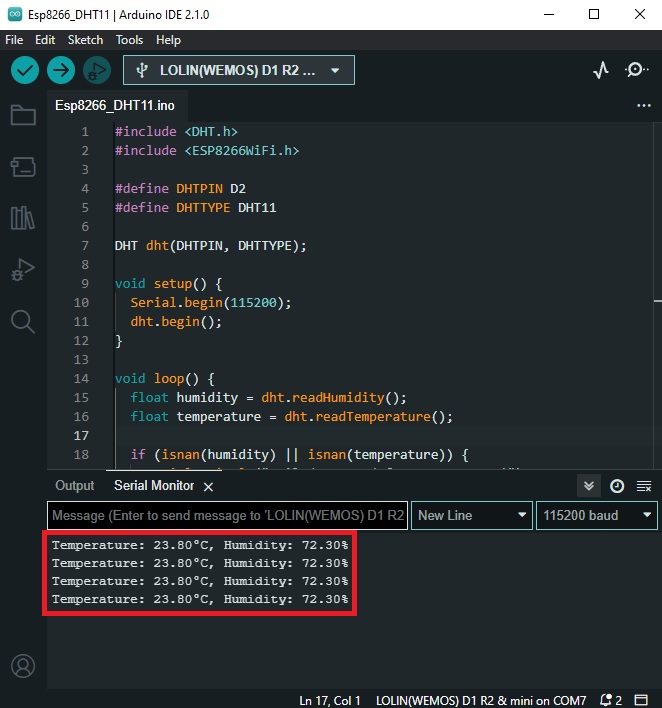Toggle the bottom panel icon in the status bar
This screenshot has width=662, height=708.
click(x=641, y=700)
